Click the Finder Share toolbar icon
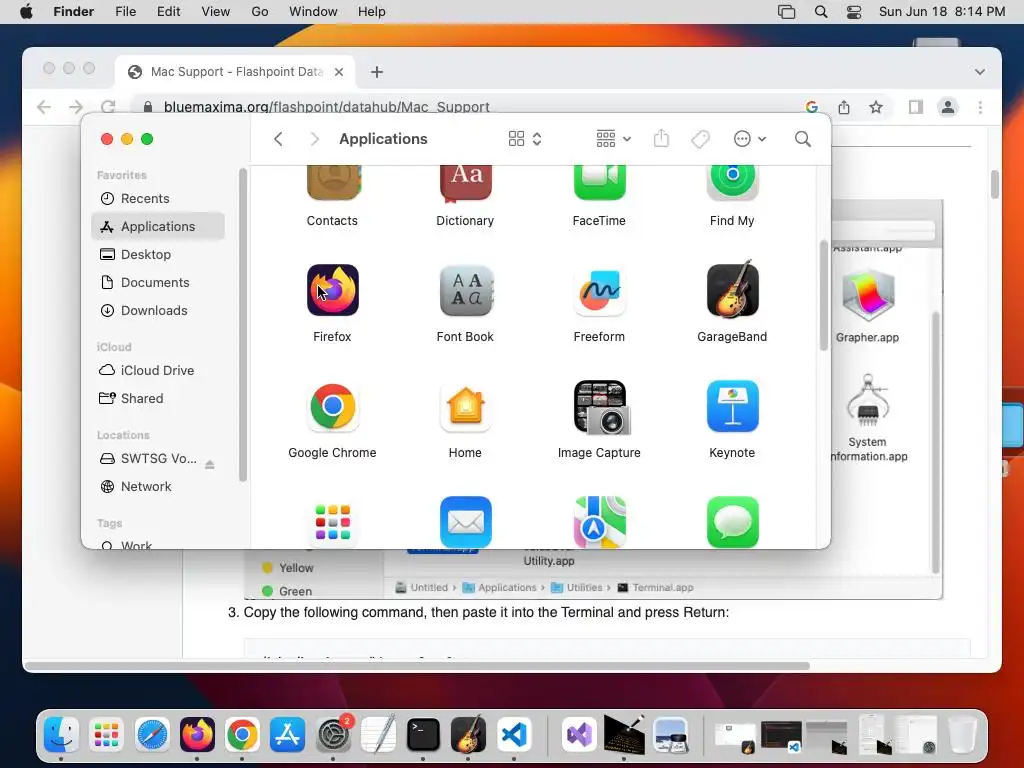The image size is (1024, 768). coord(661,138)
